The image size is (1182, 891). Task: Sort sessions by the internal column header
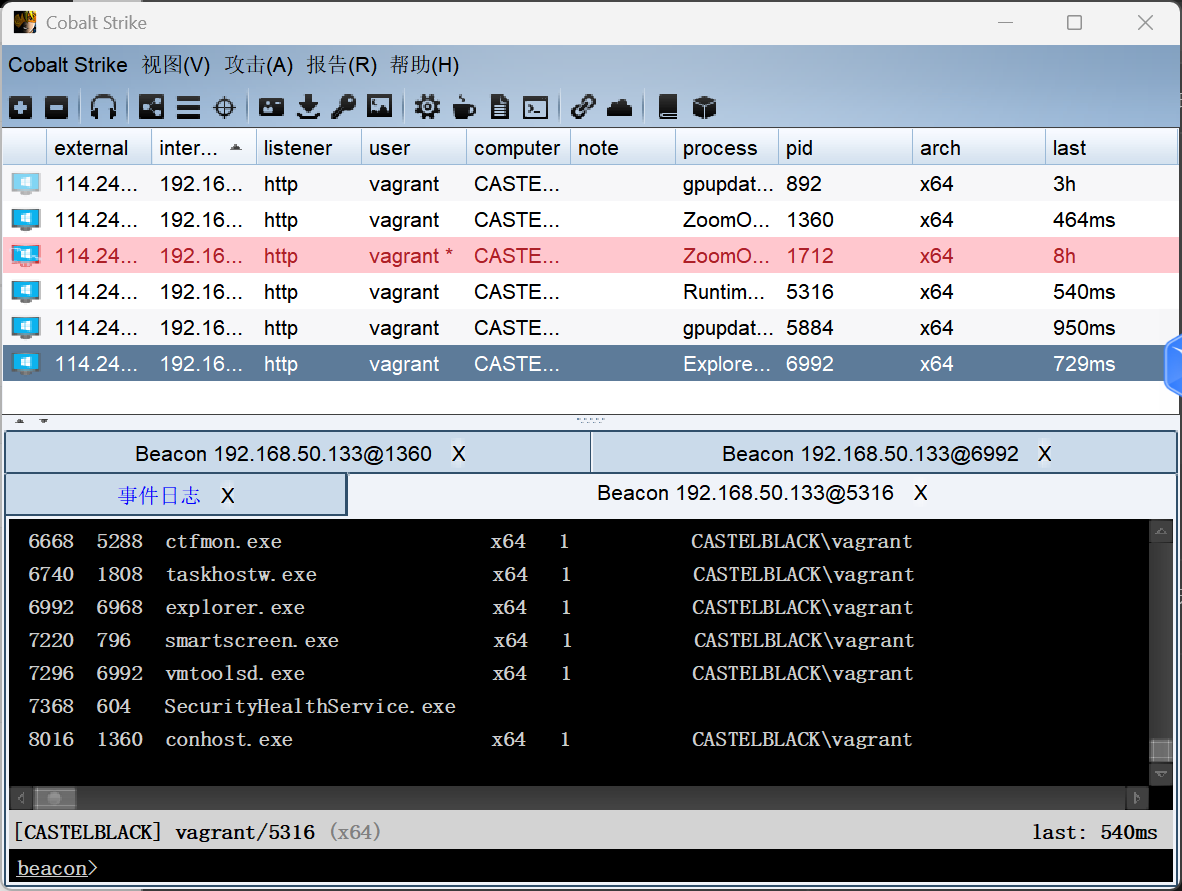[x=189, y=148]
